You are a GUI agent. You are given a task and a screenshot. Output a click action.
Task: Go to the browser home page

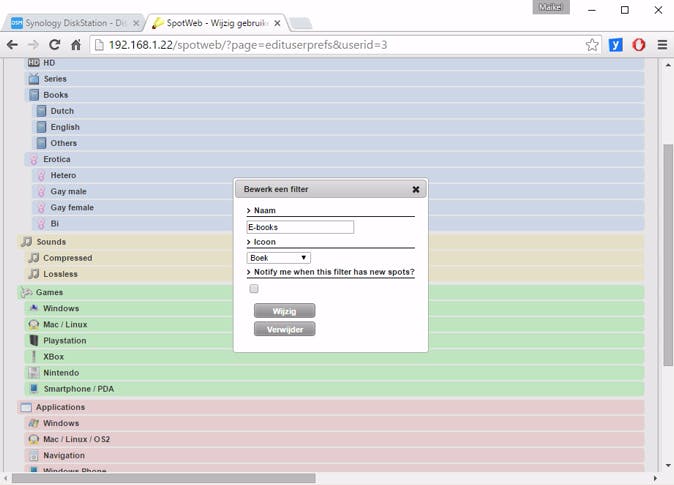click(x=76, y=45)
